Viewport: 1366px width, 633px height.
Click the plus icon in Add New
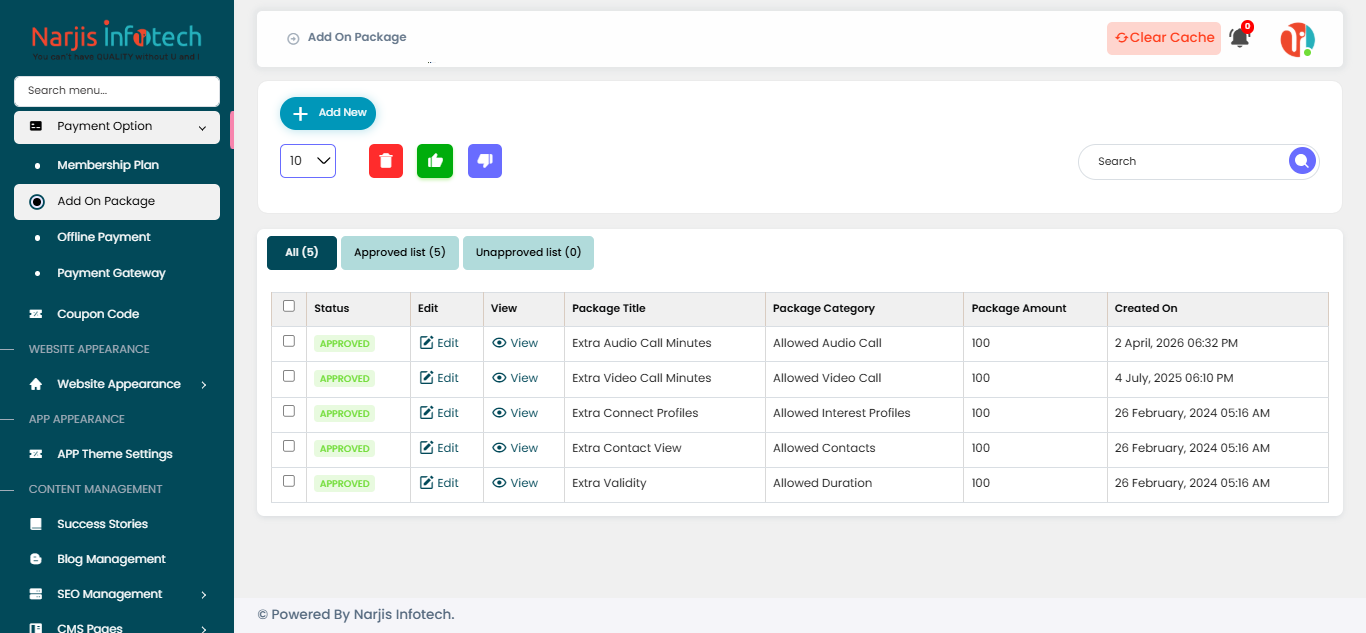[x=300, y=113]
